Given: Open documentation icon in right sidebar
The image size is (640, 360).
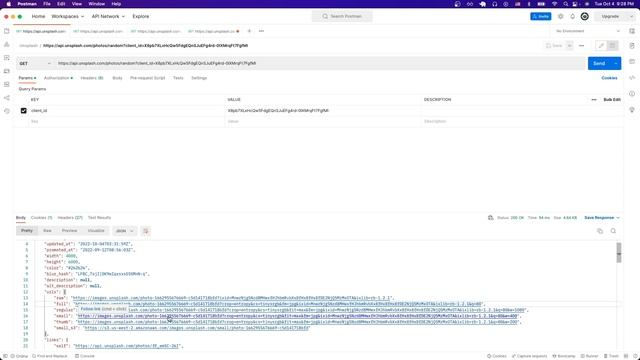Looking at the screenshot, I should click(x=632, y=46).
